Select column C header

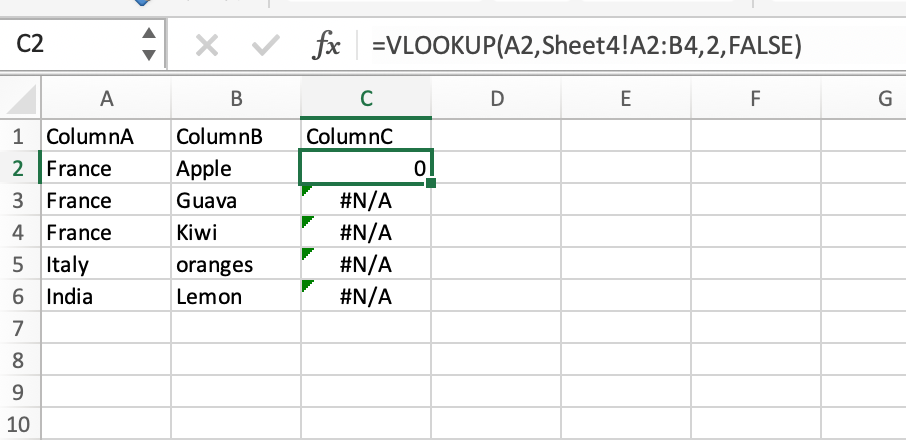[366, 98]
